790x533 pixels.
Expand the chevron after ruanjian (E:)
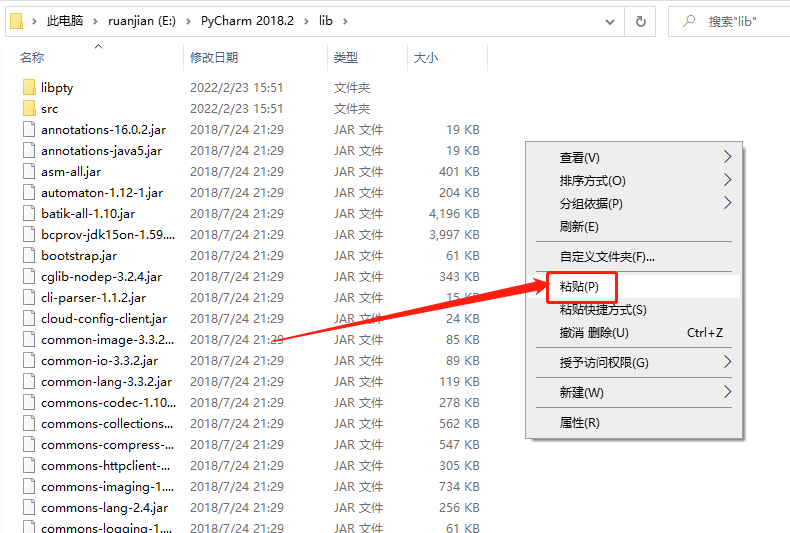[x=188, y=22]
